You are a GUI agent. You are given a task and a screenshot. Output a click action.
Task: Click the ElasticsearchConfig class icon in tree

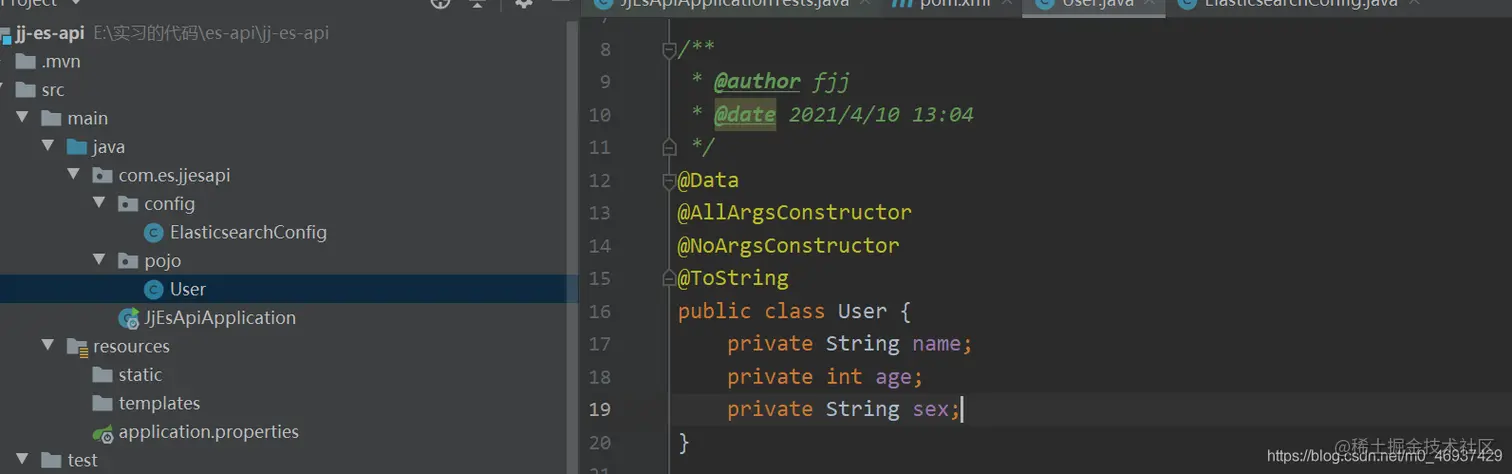tap(153, 233)
